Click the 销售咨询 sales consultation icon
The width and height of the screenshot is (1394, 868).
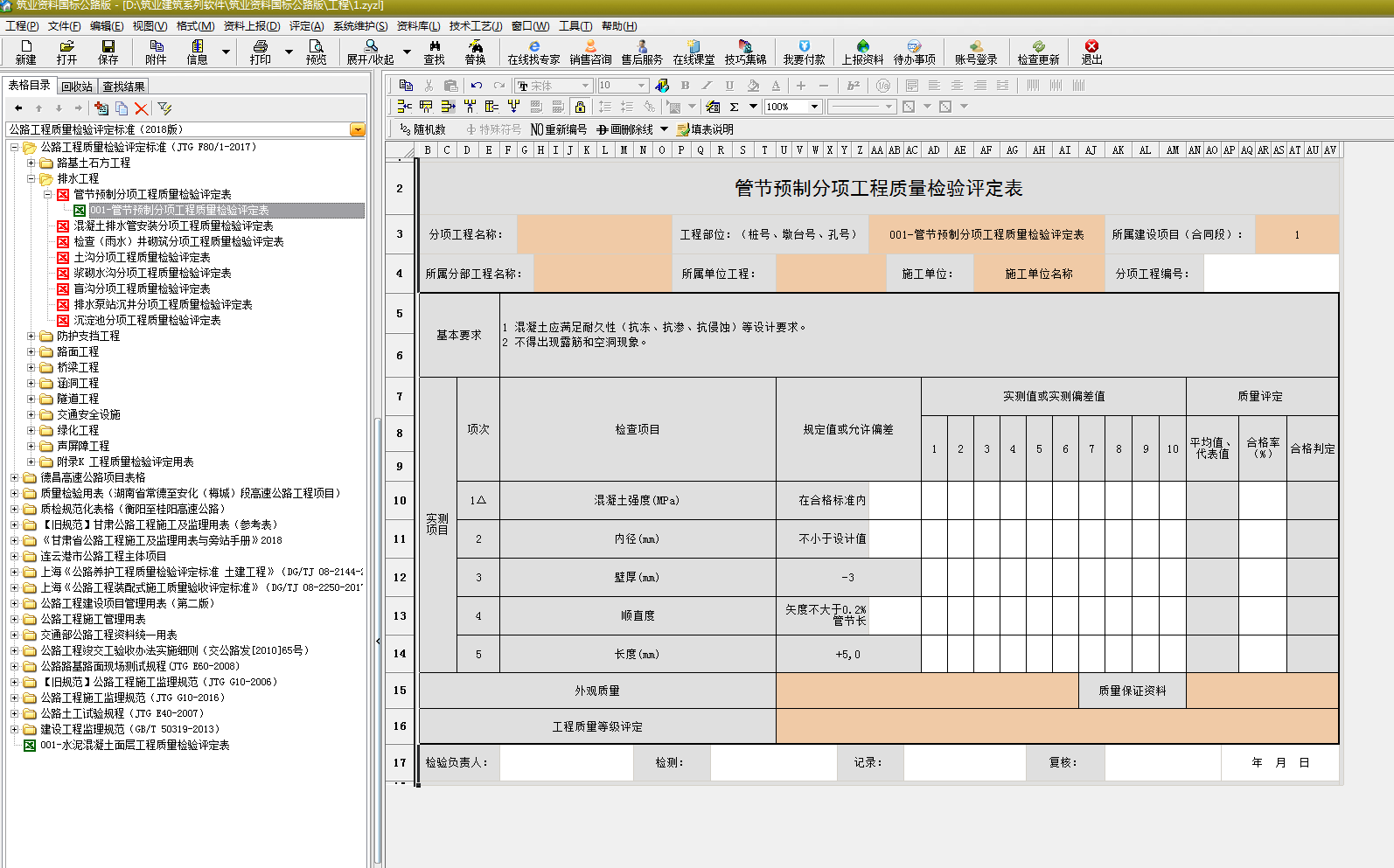[x=590, y=52]
